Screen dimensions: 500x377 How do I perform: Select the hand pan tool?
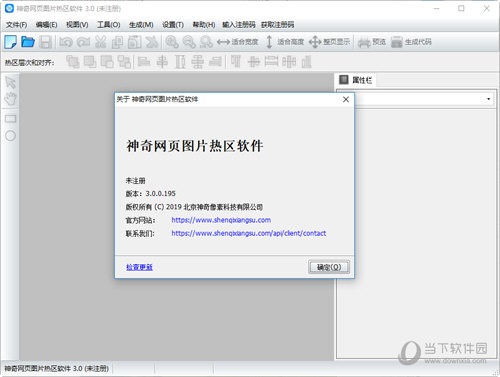pos(10,99)
